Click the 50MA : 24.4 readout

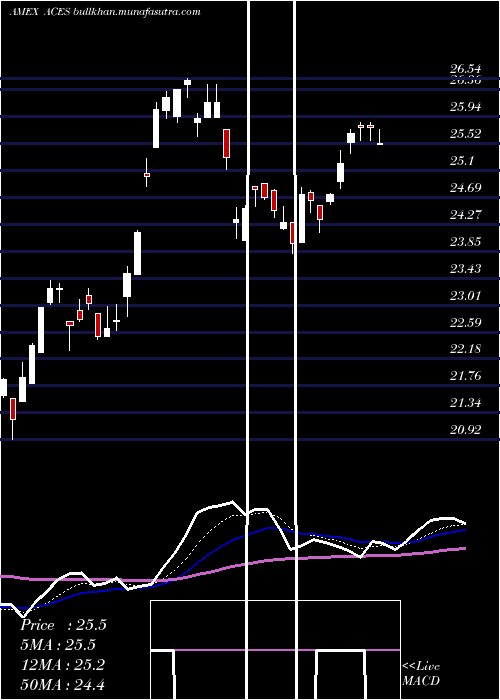[62, 684]
